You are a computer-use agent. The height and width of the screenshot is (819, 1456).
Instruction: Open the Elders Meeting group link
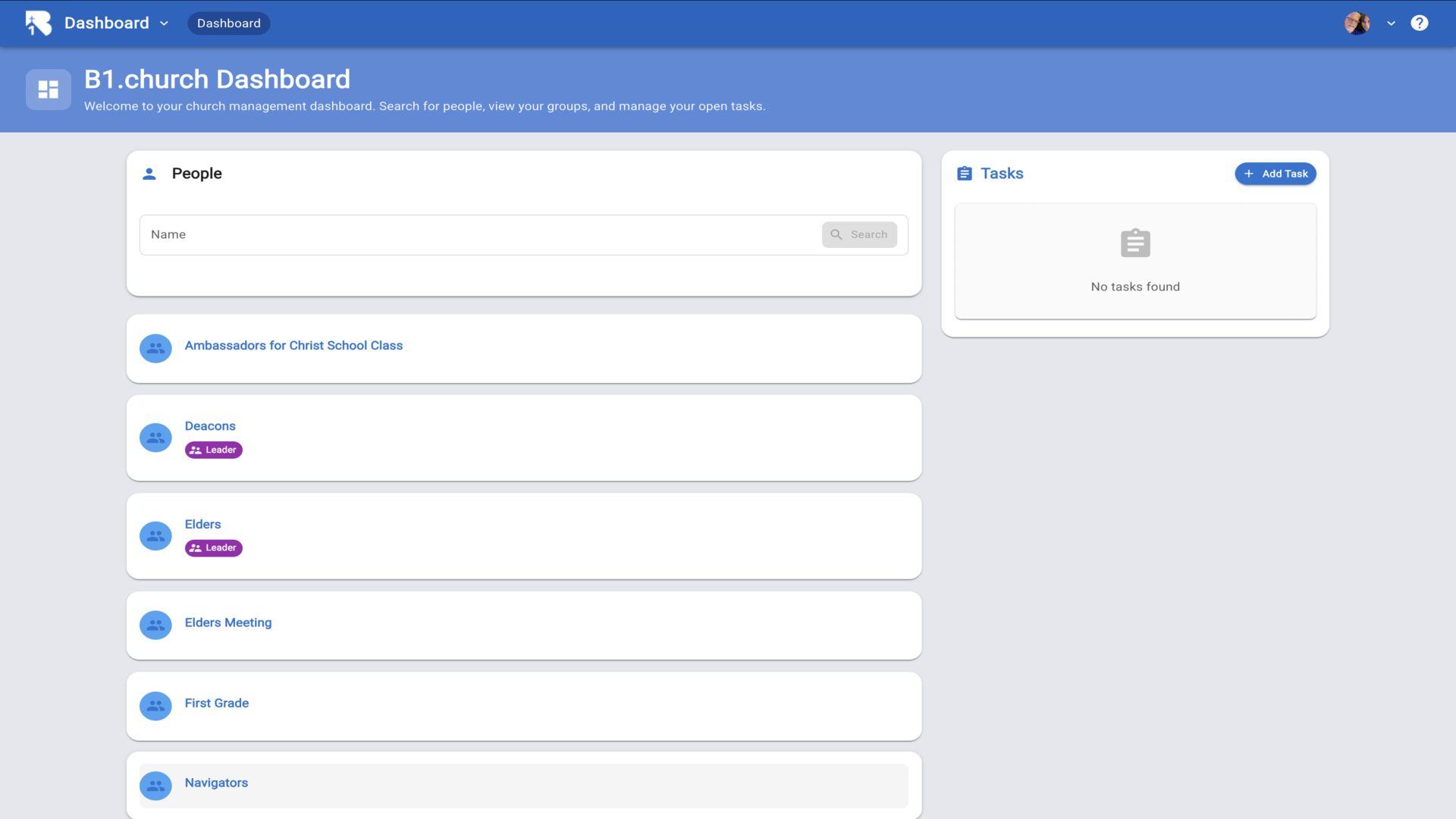click(x=227, y=623)
